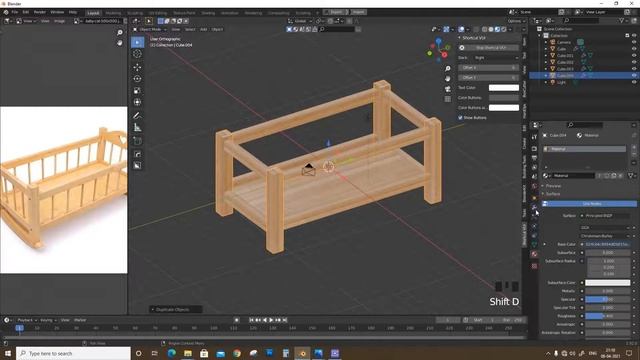Open viewport Add menu
The image size is (640, 360).
[x=203, y=29]
